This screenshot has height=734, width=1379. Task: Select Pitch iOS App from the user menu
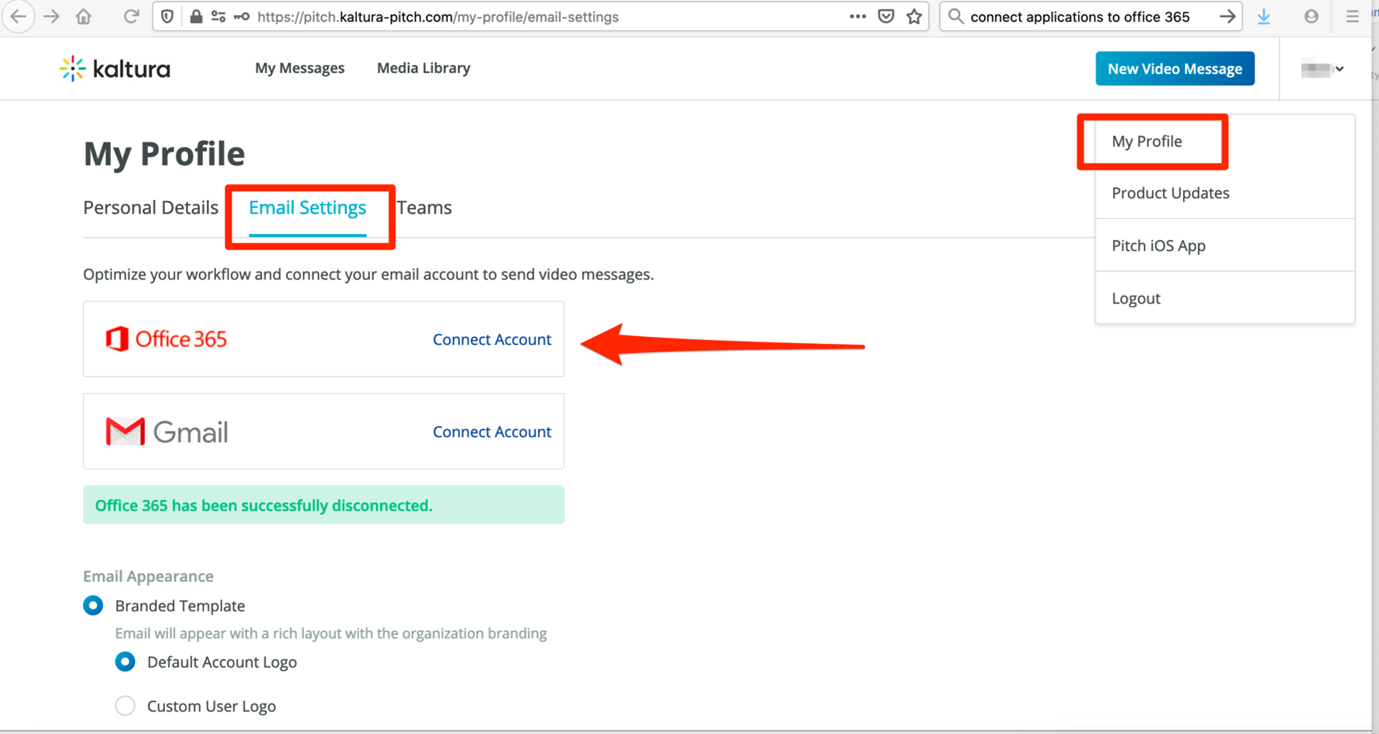click(1159, 245)
